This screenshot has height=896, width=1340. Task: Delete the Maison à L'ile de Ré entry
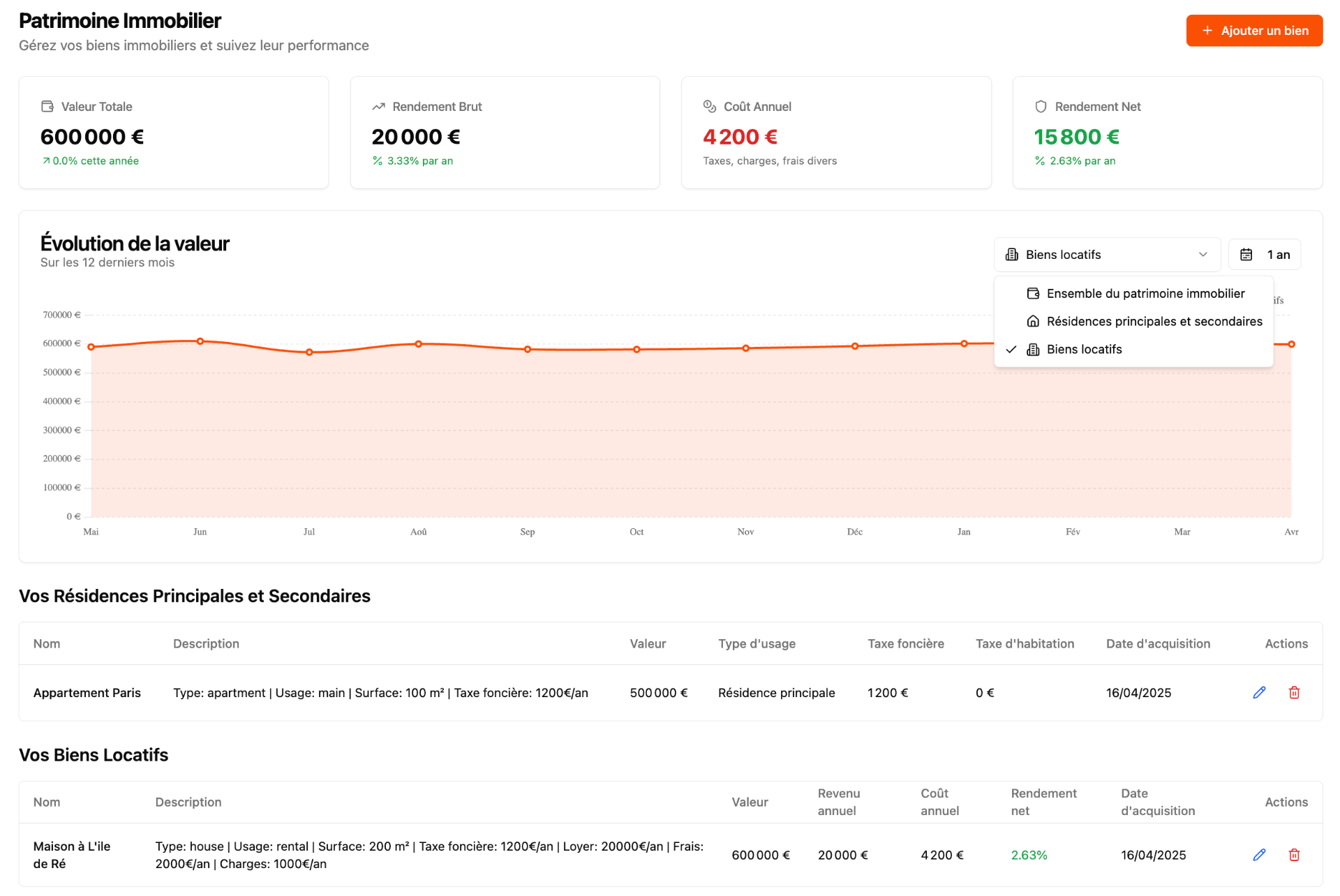[x=1294, y=855]
